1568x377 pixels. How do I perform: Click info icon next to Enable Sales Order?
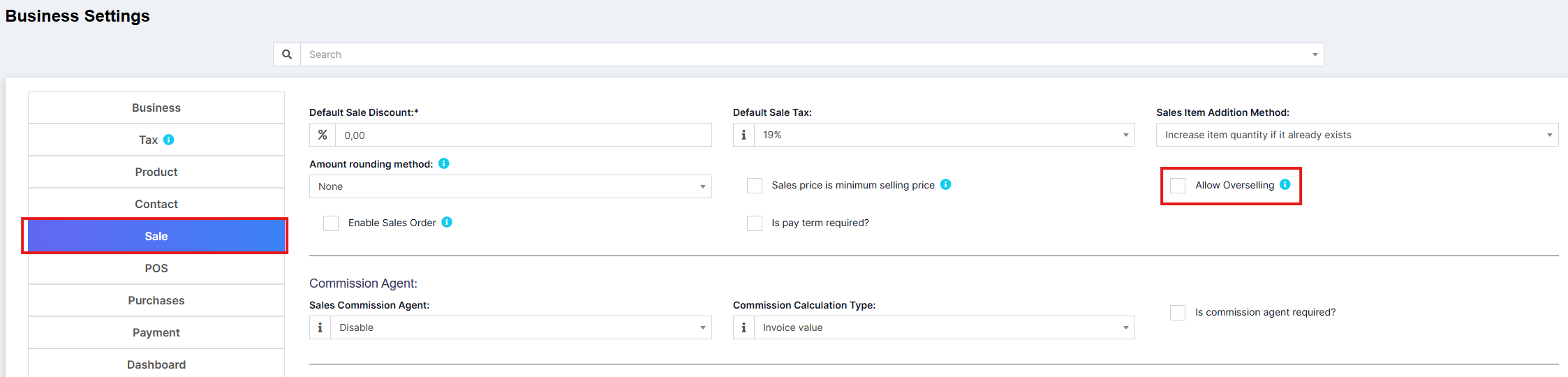pyautogui.click(x=448, y=222)
